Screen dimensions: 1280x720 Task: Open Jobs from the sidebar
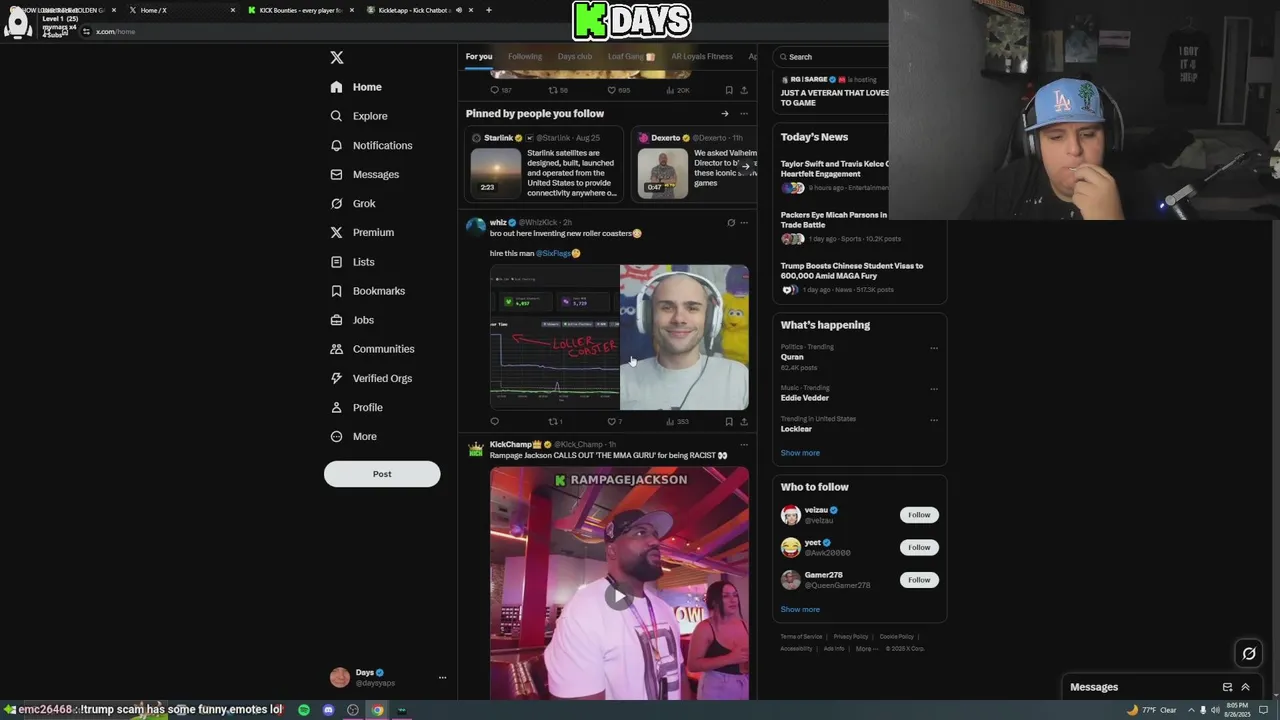pos(352,320)
